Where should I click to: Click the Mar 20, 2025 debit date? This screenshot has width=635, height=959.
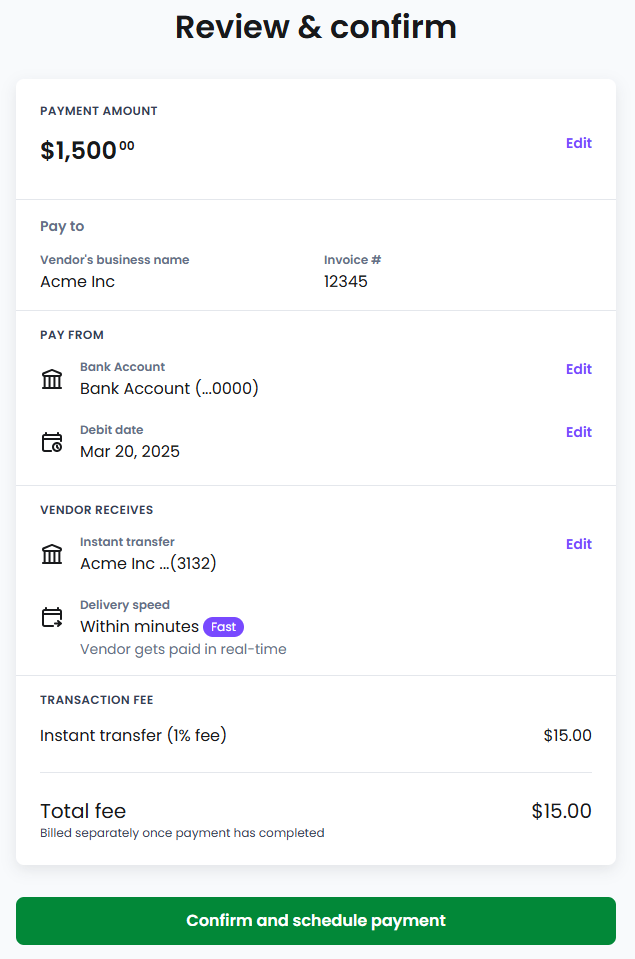point(130,451)
